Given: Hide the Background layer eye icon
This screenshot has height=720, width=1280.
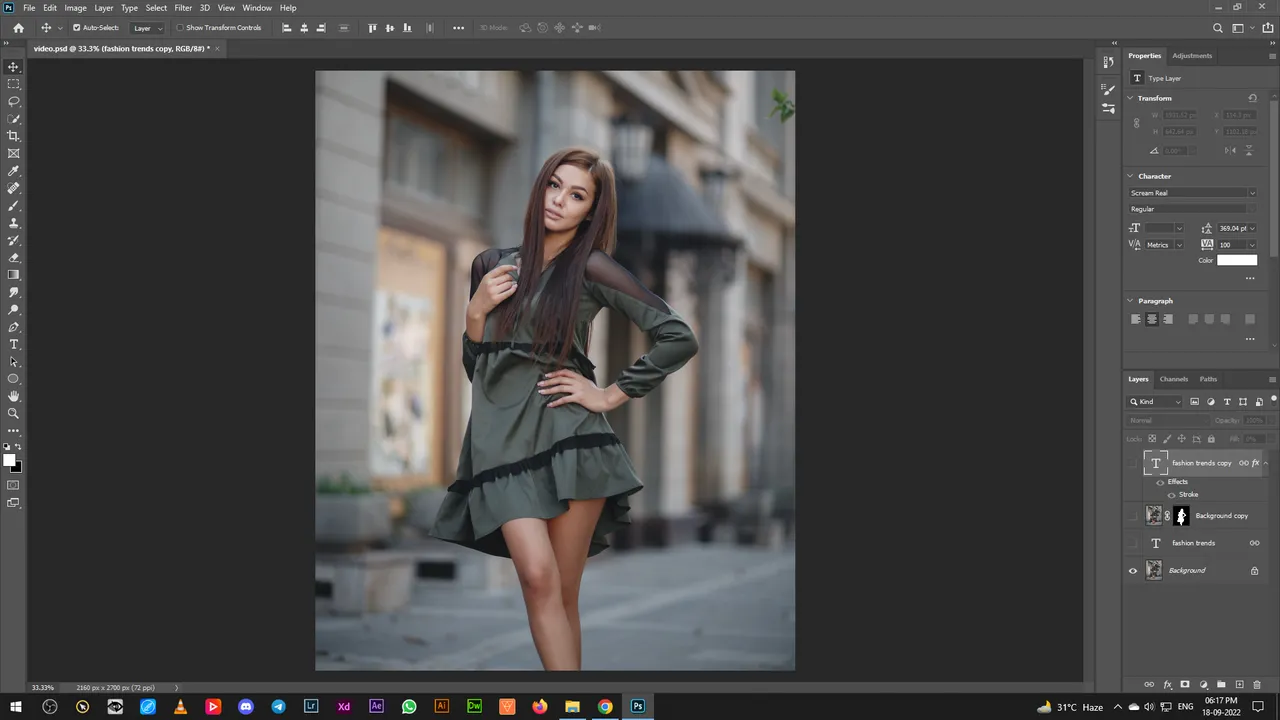Looking at the screenshot, I should [x=1133, y=570].
